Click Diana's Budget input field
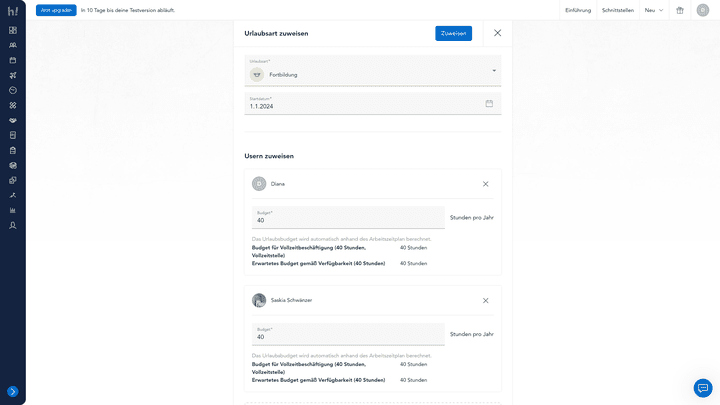Viewport: 720px width, 405px height. (347, 218)
